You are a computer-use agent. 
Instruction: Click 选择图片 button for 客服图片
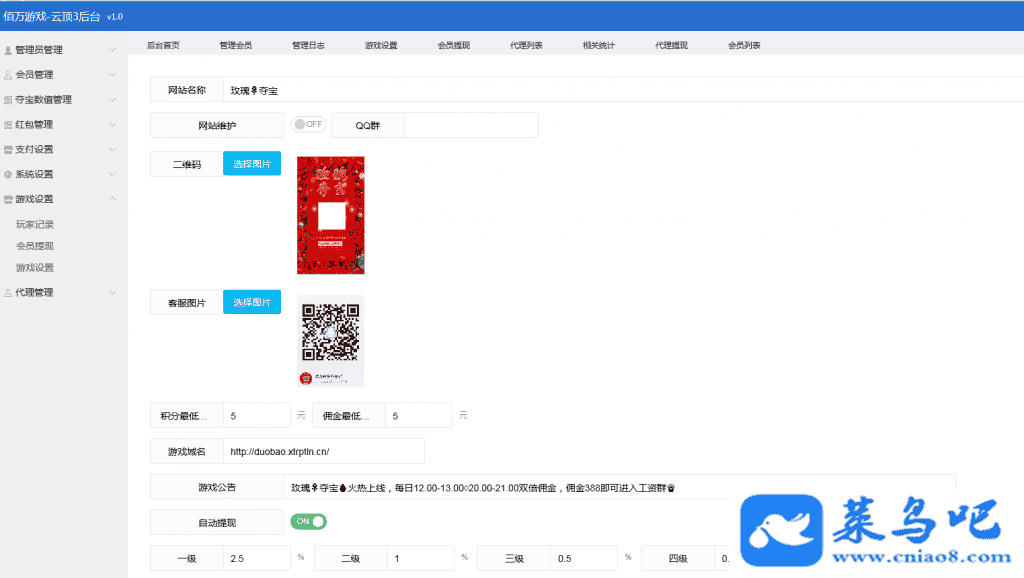252,302
